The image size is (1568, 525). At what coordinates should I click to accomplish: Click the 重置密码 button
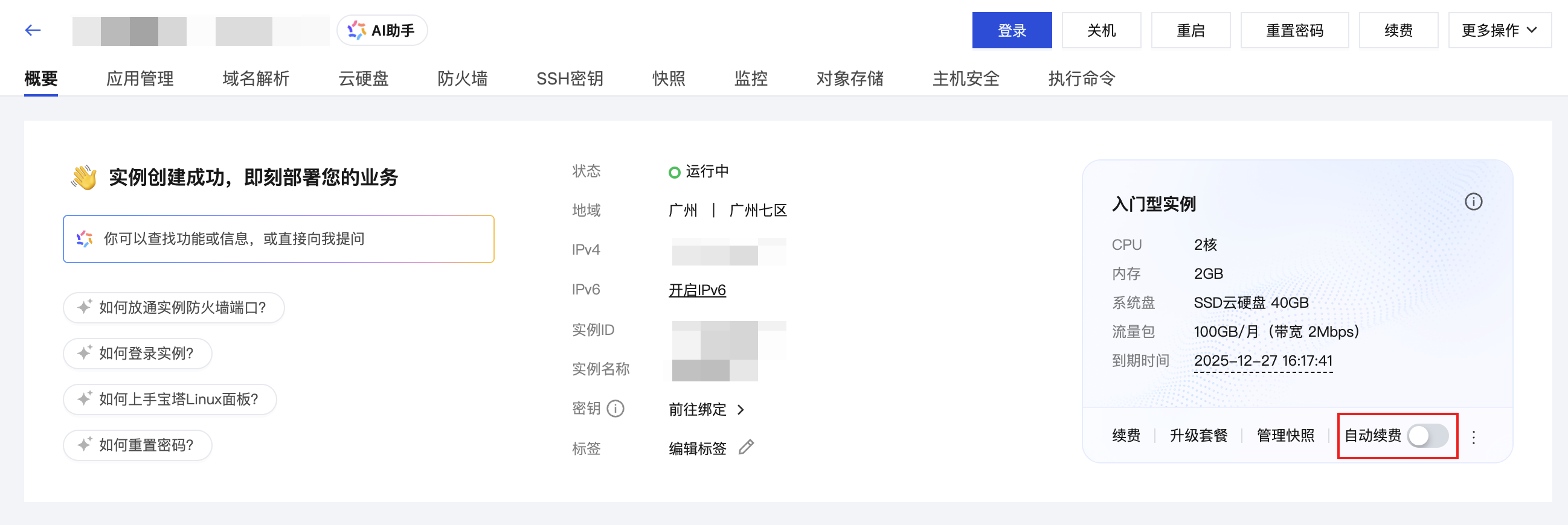coord(1294,30)
